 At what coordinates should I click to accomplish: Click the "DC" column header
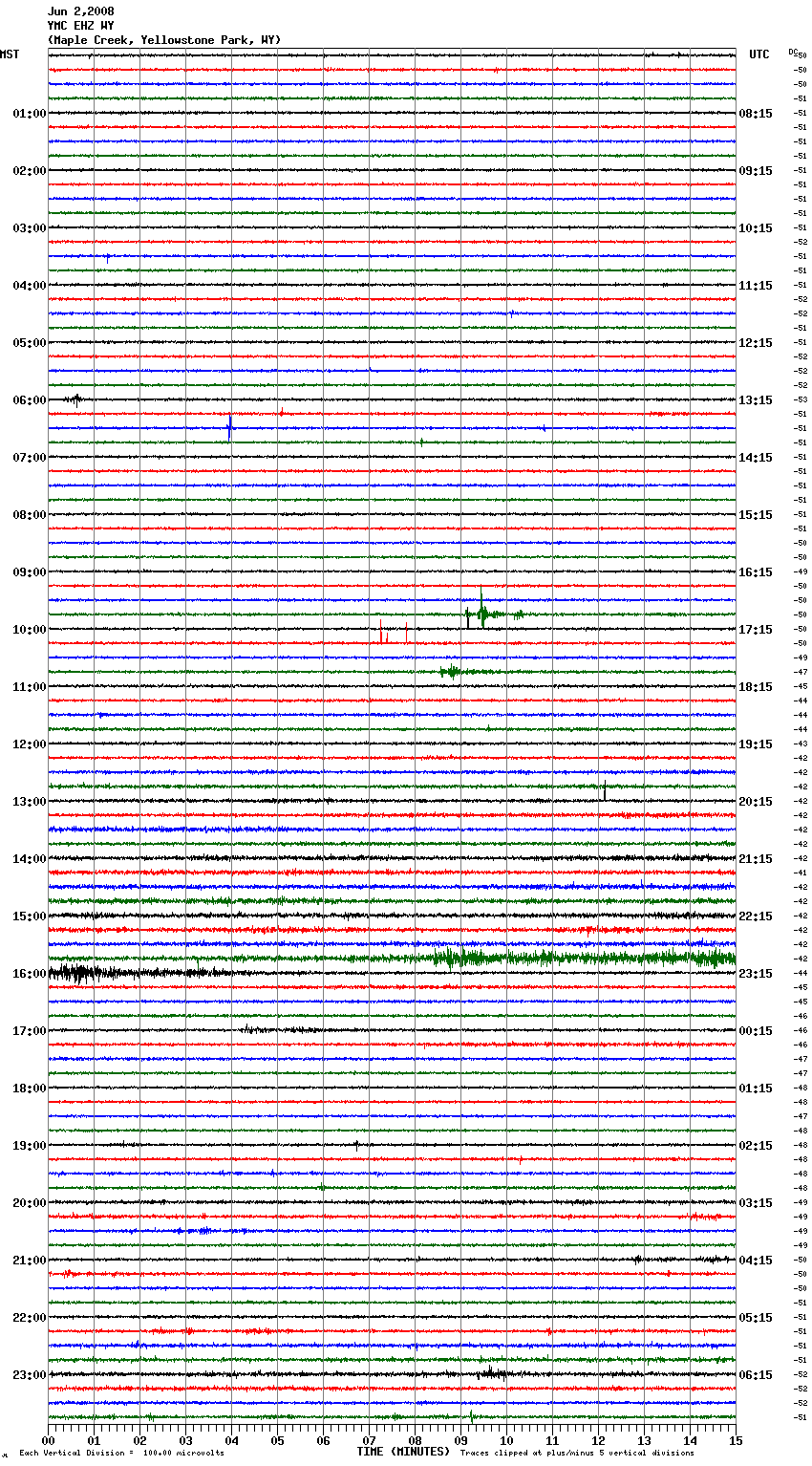tap(793, 52)
